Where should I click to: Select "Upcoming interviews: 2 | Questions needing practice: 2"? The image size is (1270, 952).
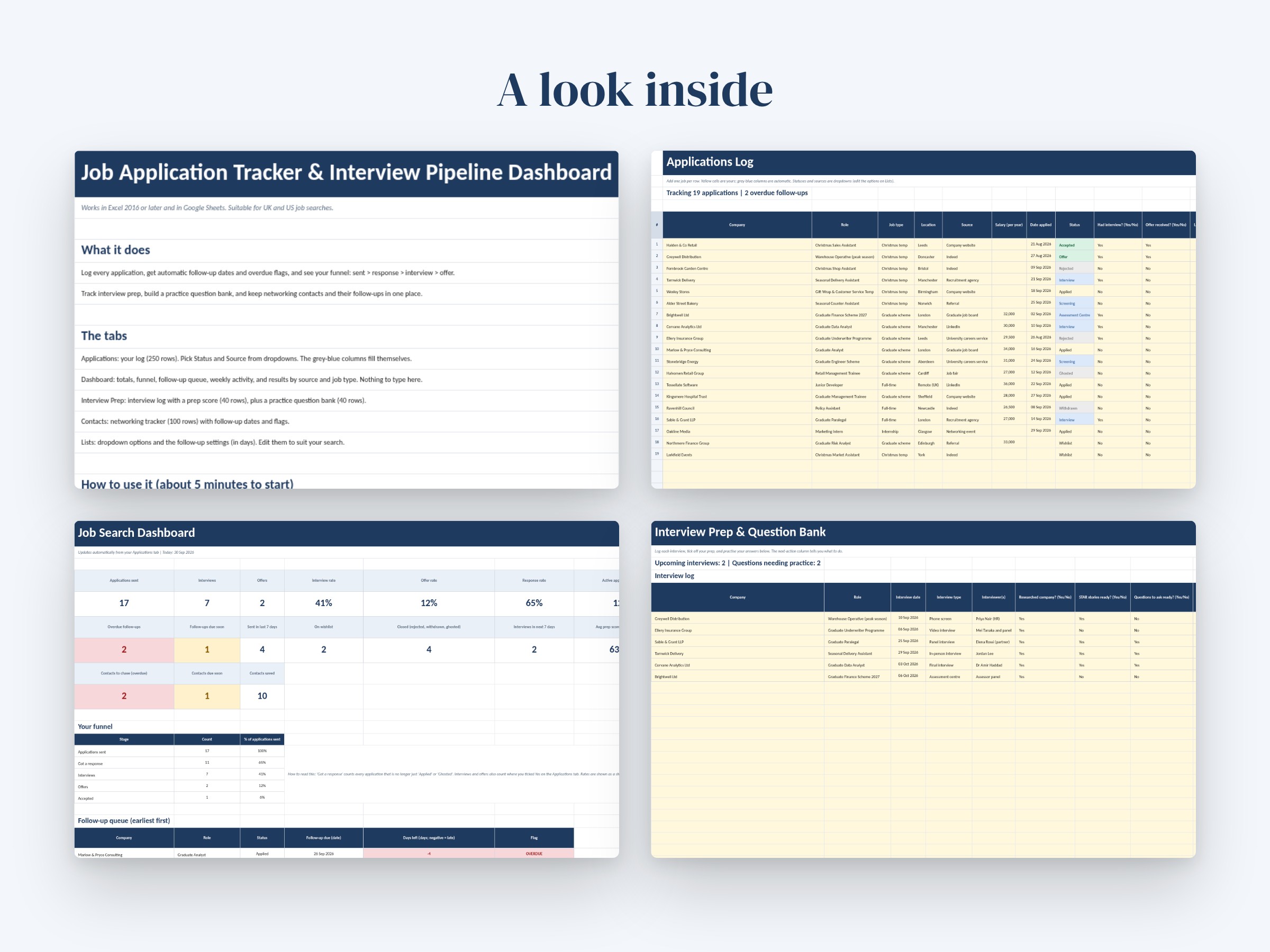pos(737,563)
